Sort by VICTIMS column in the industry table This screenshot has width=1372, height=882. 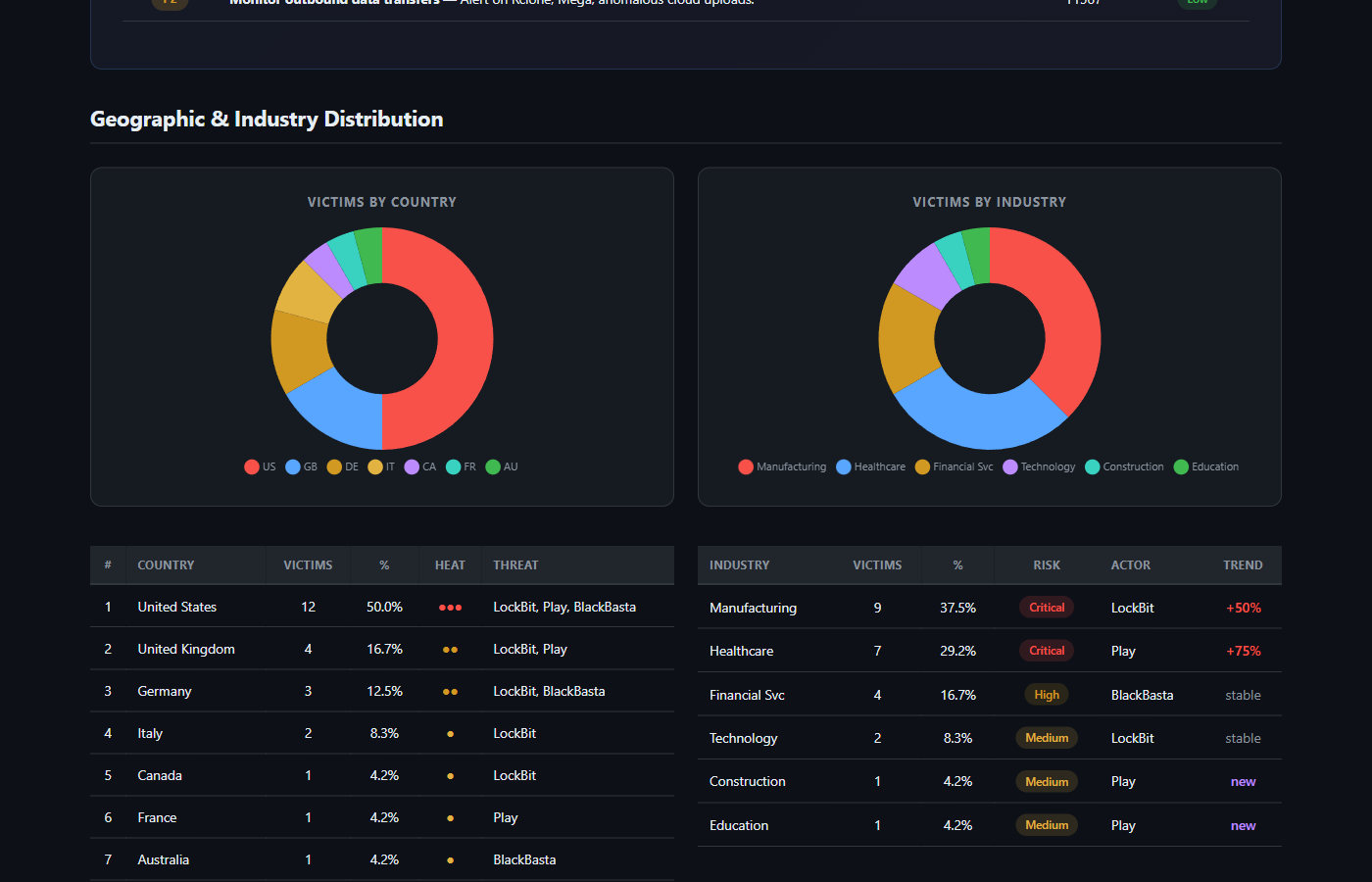pos(877,565)
